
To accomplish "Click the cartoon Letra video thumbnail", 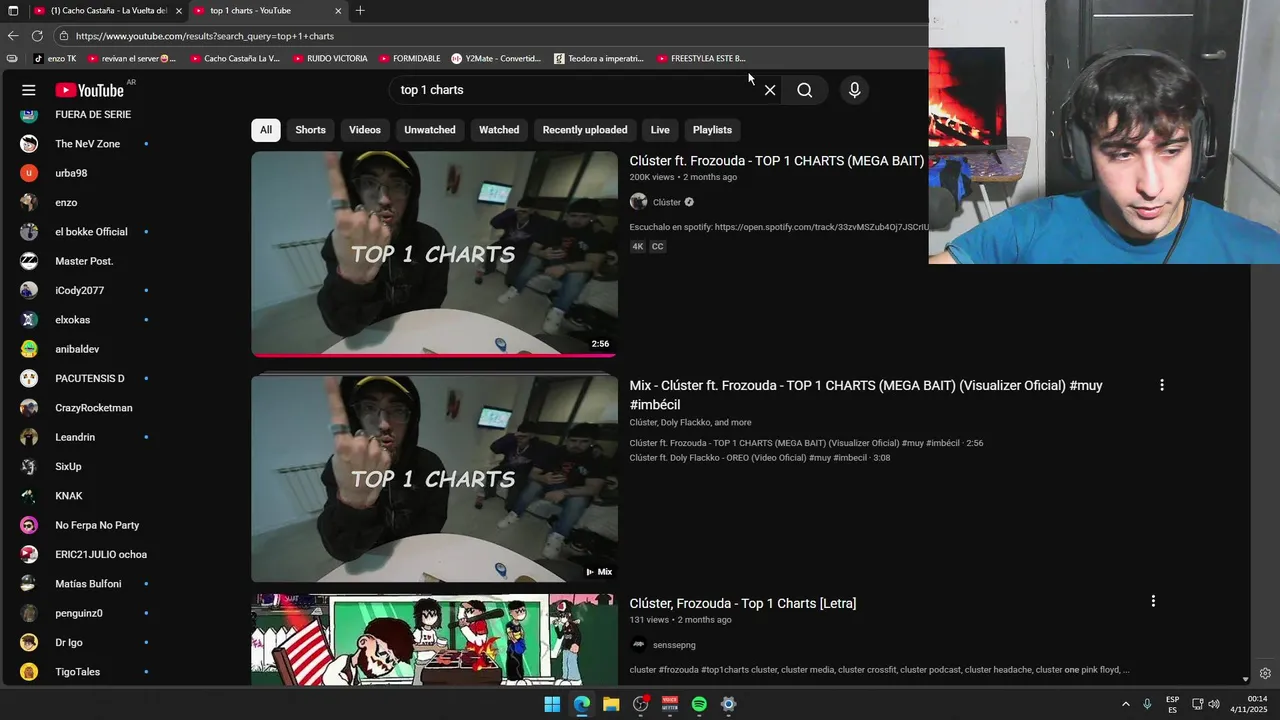I will (434, 640).
